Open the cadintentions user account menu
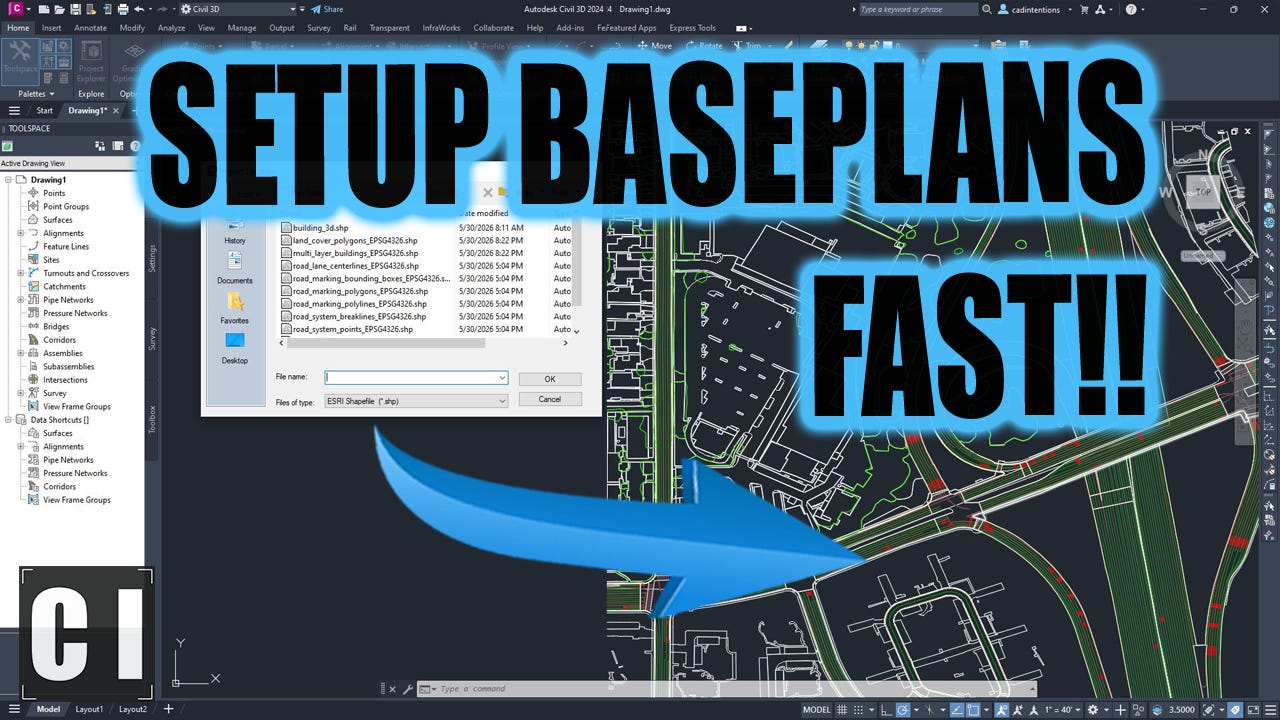 [1037, 9]
